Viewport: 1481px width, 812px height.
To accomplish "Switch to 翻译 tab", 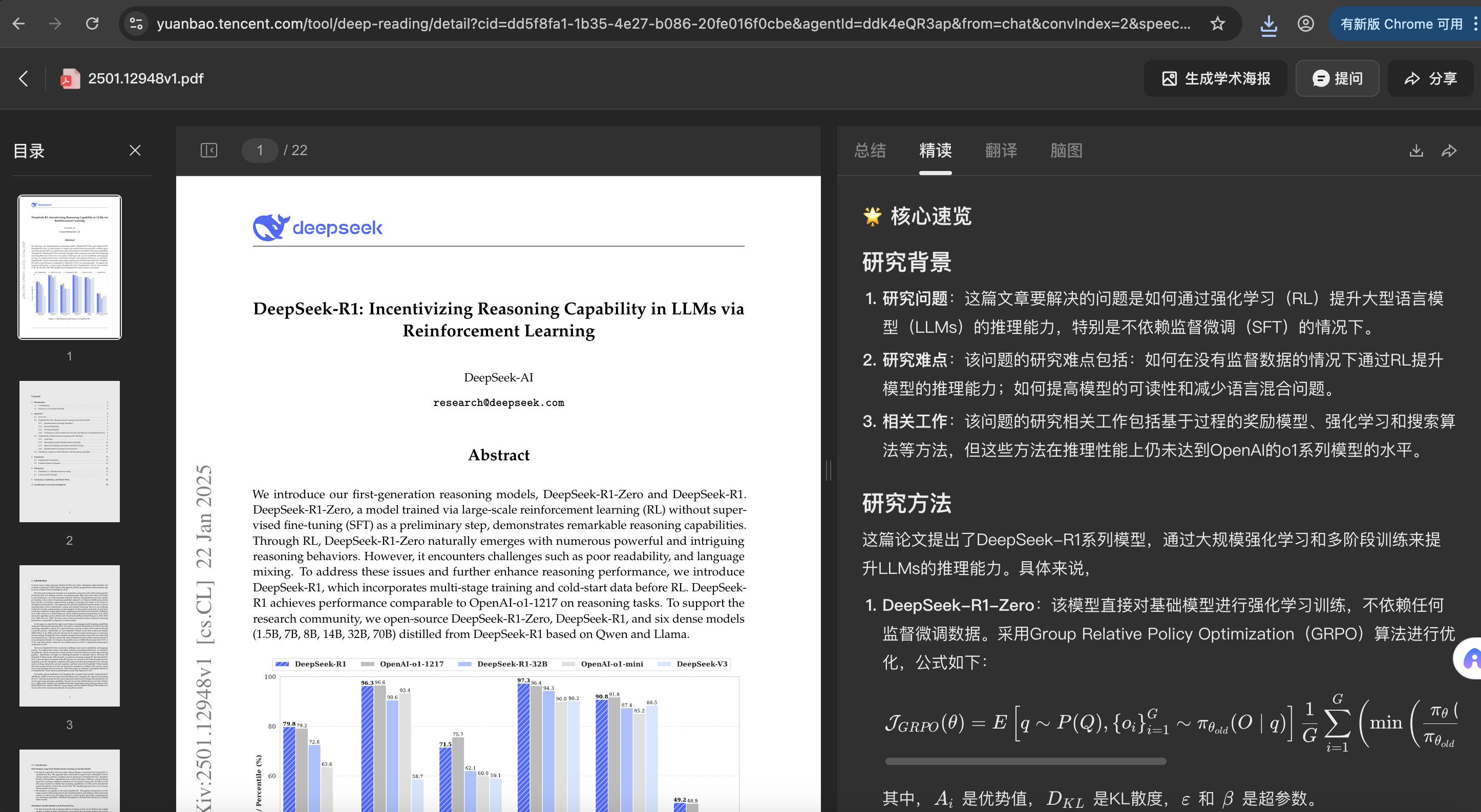I will tap(1001, 151).
